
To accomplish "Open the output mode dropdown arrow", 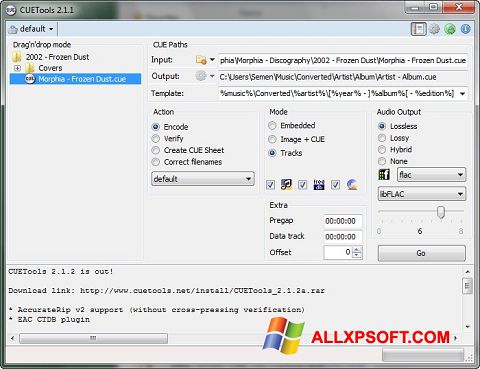I will [x=212, y=76].
